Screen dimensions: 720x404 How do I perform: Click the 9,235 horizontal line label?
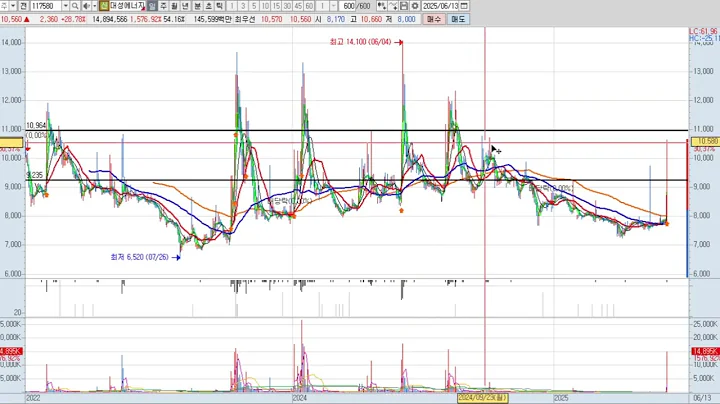[x=34, y=175]
